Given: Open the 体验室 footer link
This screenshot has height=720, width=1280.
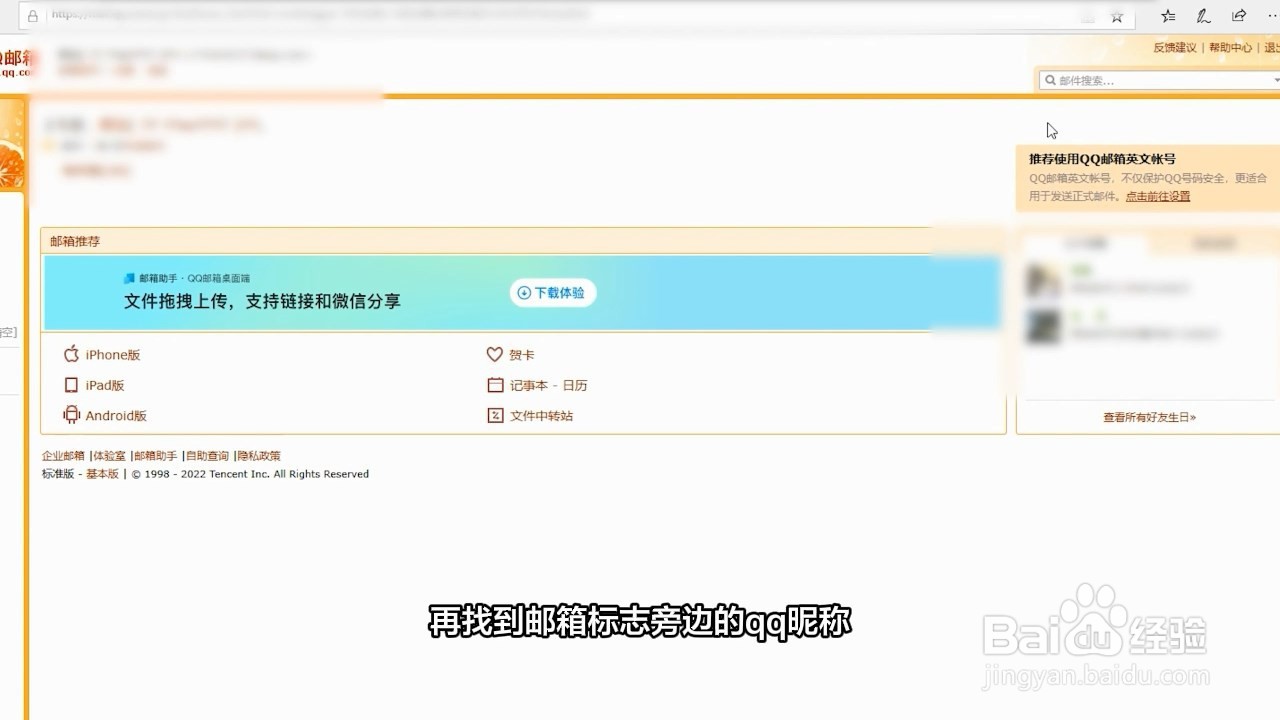Looking at the screenshot, I should pos(110,456).
